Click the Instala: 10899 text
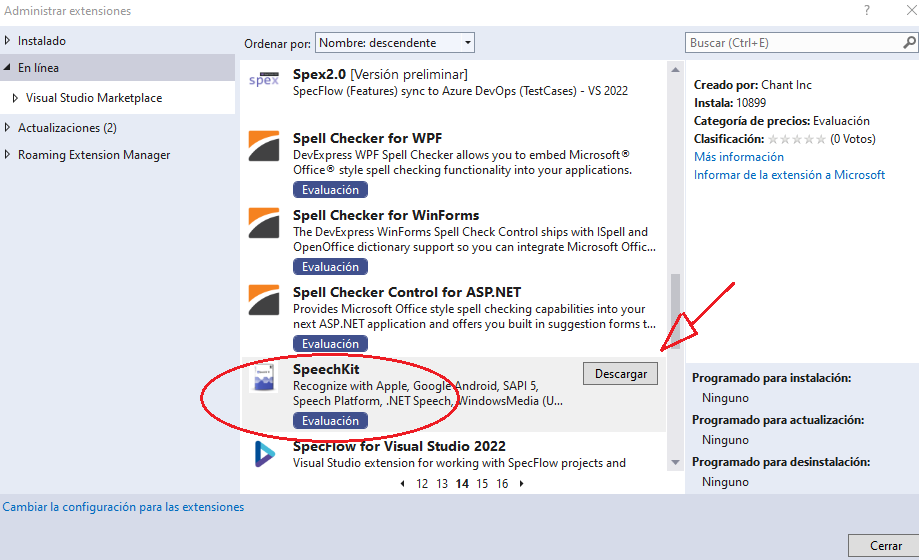This screenshot has width=919, height=560. tap(730, 103)
